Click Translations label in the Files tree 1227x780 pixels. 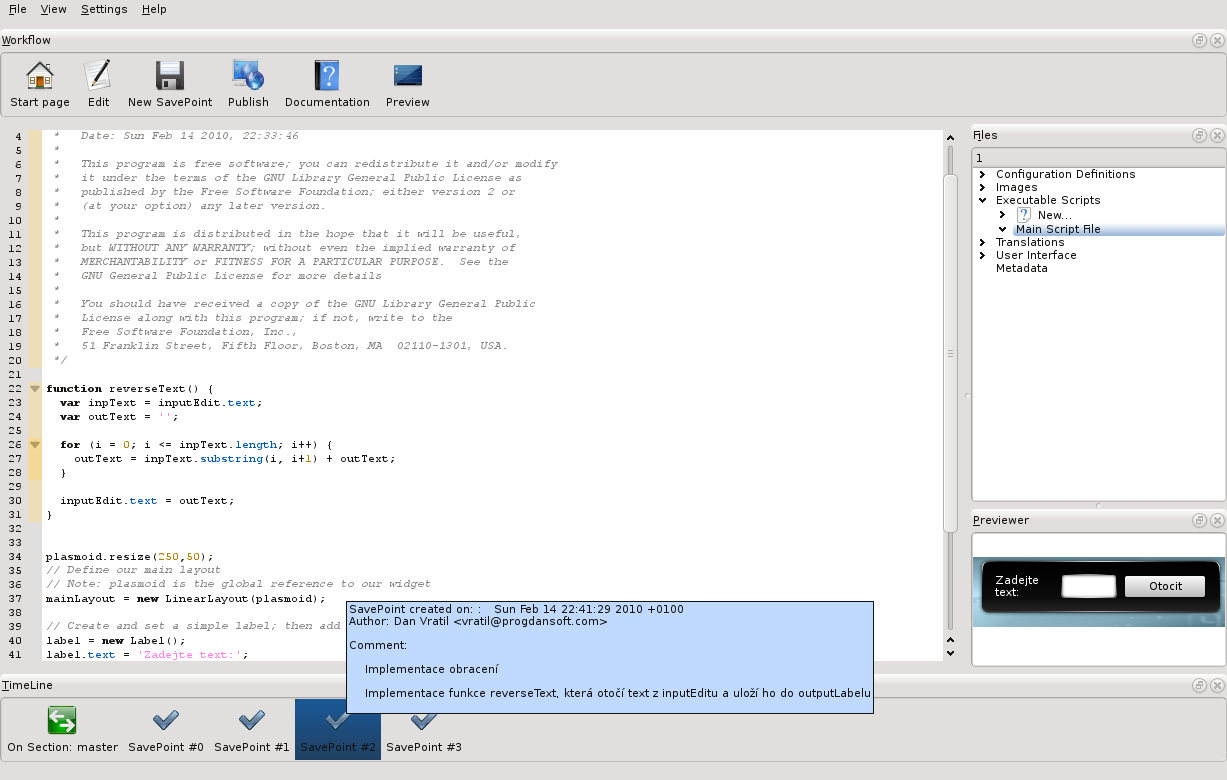(1030, 242)
